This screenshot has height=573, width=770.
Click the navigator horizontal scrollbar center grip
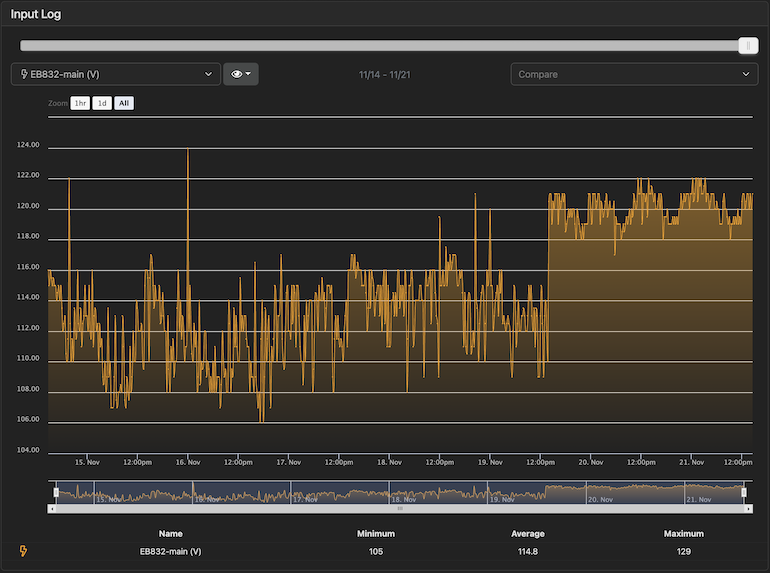[x=400, y=509]
